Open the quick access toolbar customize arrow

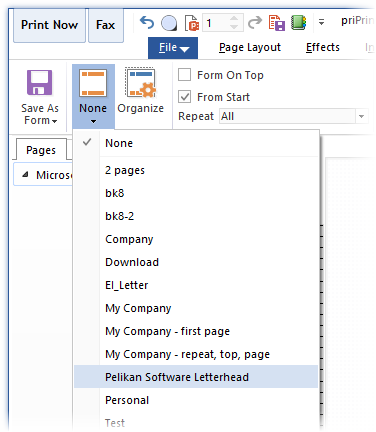pyautogui.click(x=321, y=23)
